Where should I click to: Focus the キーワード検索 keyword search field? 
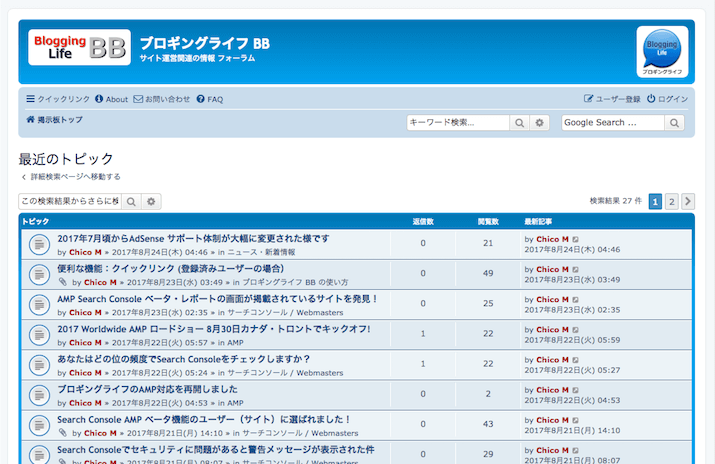pos(458,123)
